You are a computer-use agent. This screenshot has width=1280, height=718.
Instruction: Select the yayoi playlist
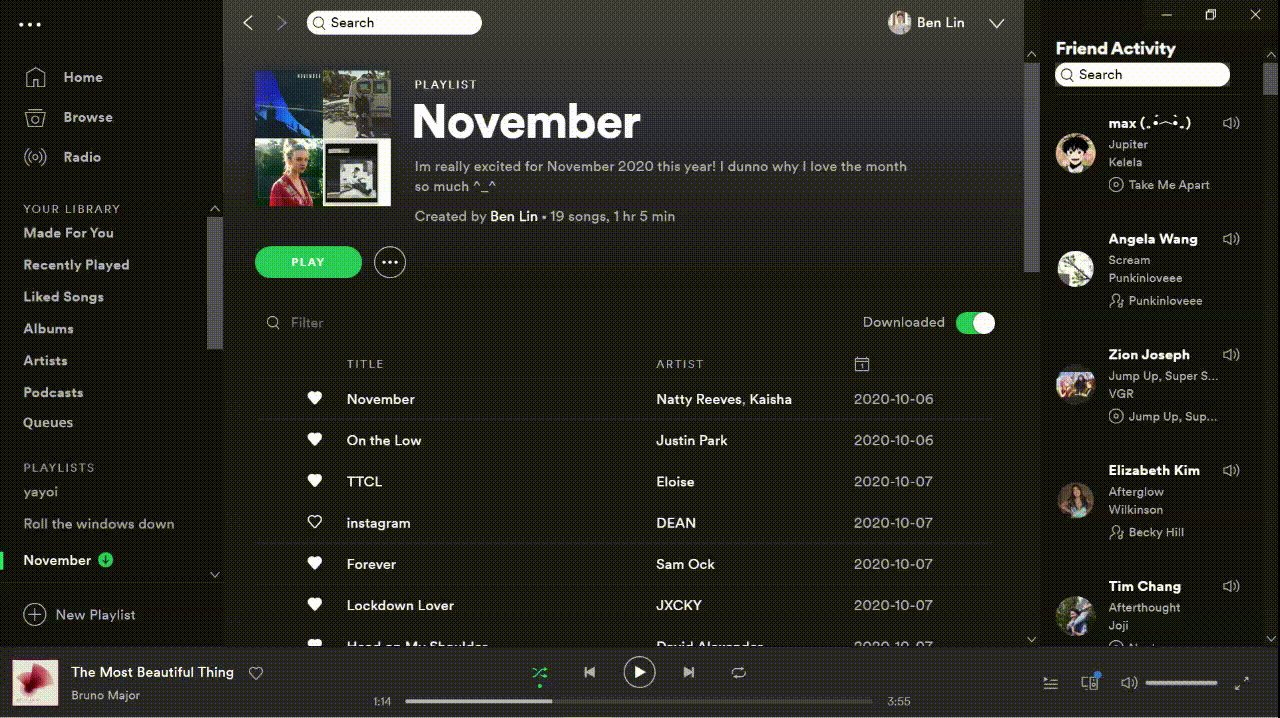click(x=41, y=492)
